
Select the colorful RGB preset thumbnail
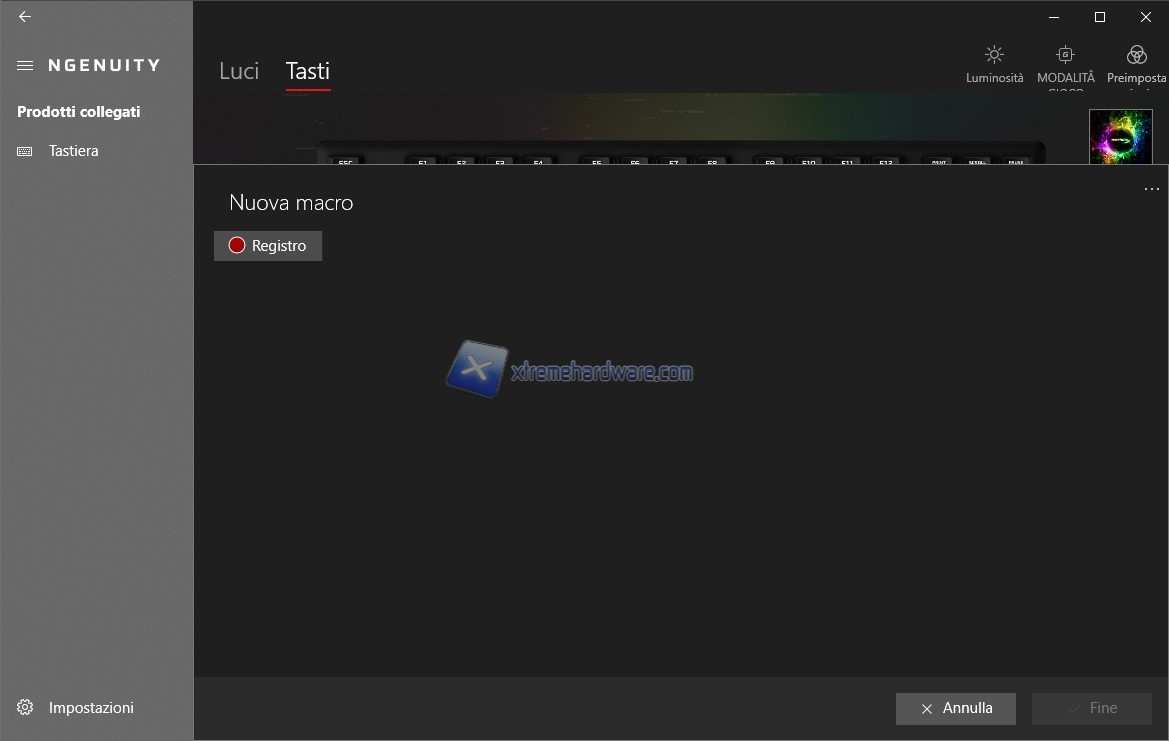pos(1120,136)
